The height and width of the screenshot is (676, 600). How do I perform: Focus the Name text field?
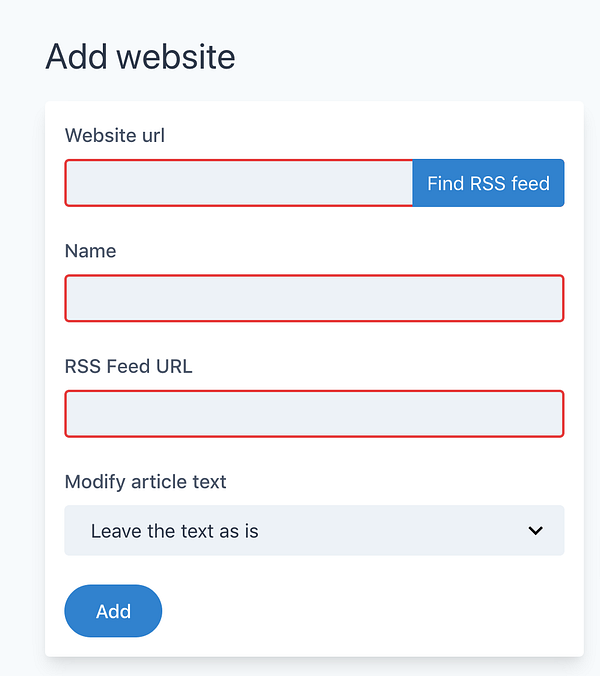pos(314,299)
